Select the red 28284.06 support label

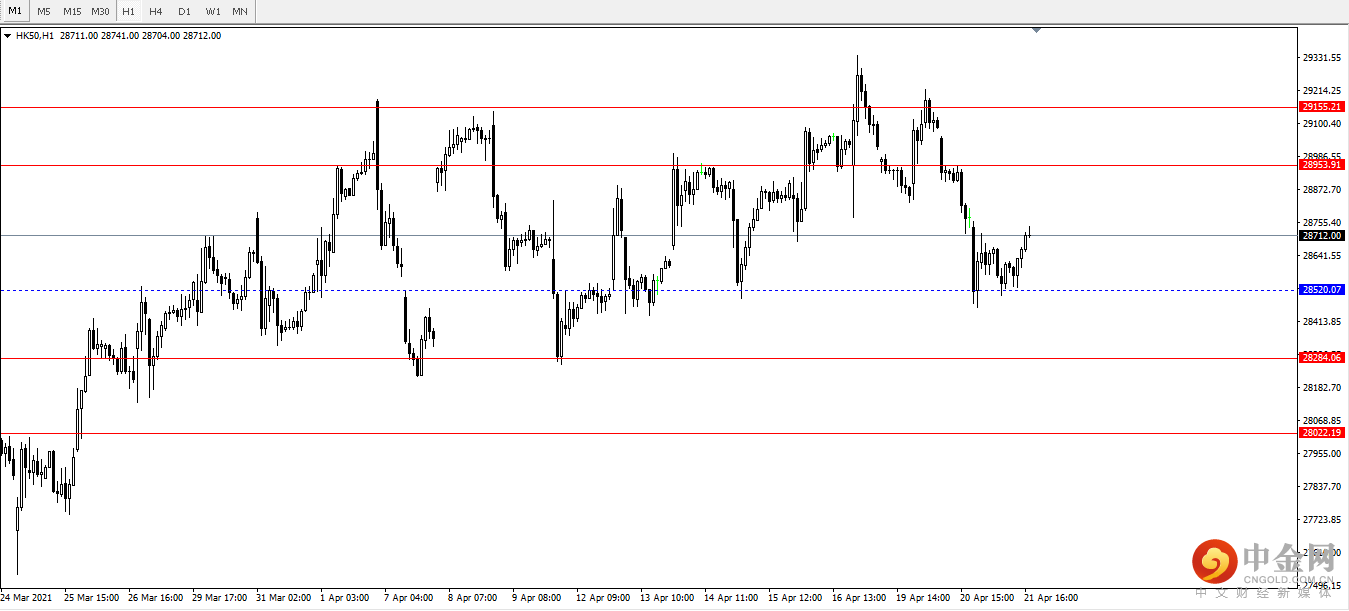[x=1322, y=358]
